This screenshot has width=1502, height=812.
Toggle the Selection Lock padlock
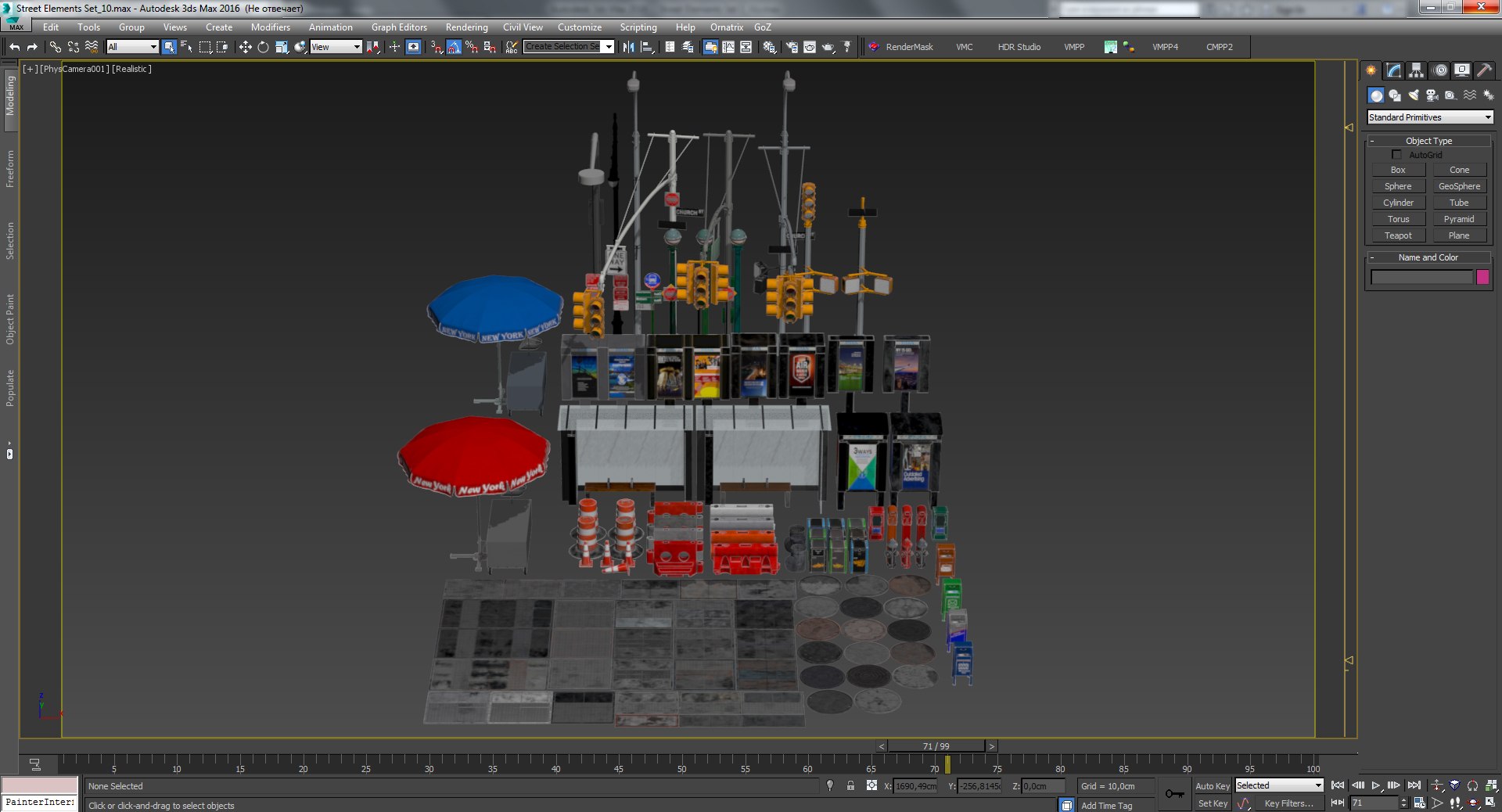pyautogui.click(x=850, y=785)
